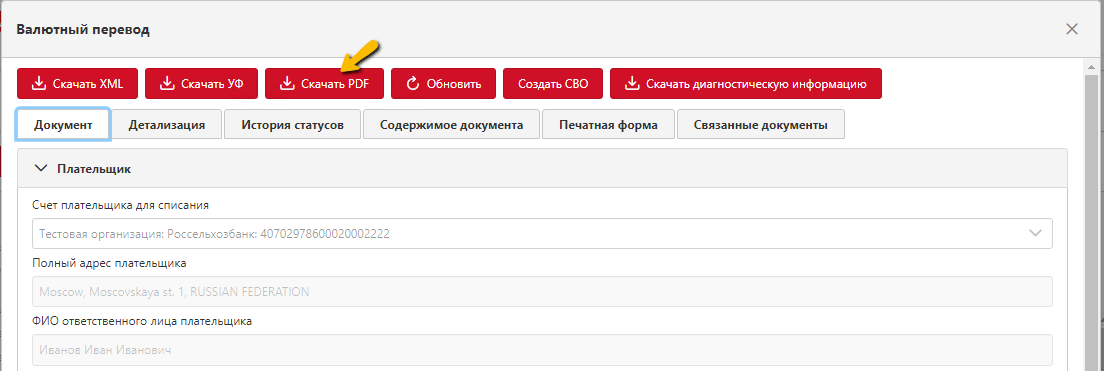
Task: Click Скачать диагностическую информацию button text
Action: pos(755,84)
